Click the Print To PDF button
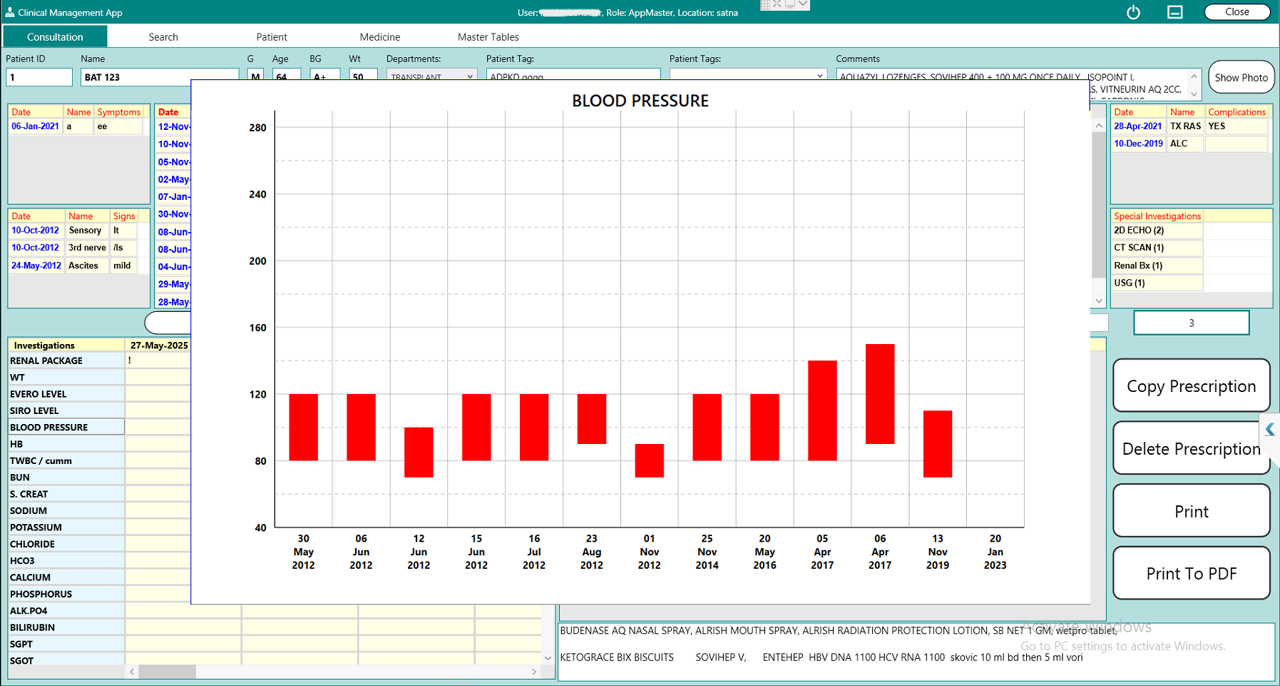1280x686 pixels. [1191, 573]
